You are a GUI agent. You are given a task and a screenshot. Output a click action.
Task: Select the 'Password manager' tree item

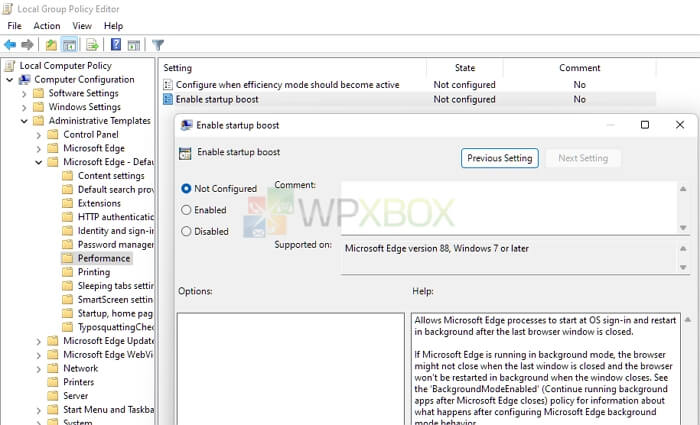click(116, 245)
